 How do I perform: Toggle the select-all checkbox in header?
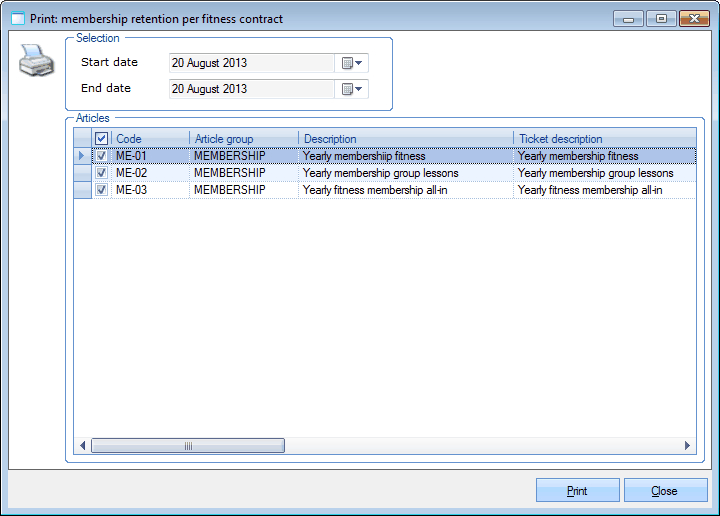[x=101, y=139]
